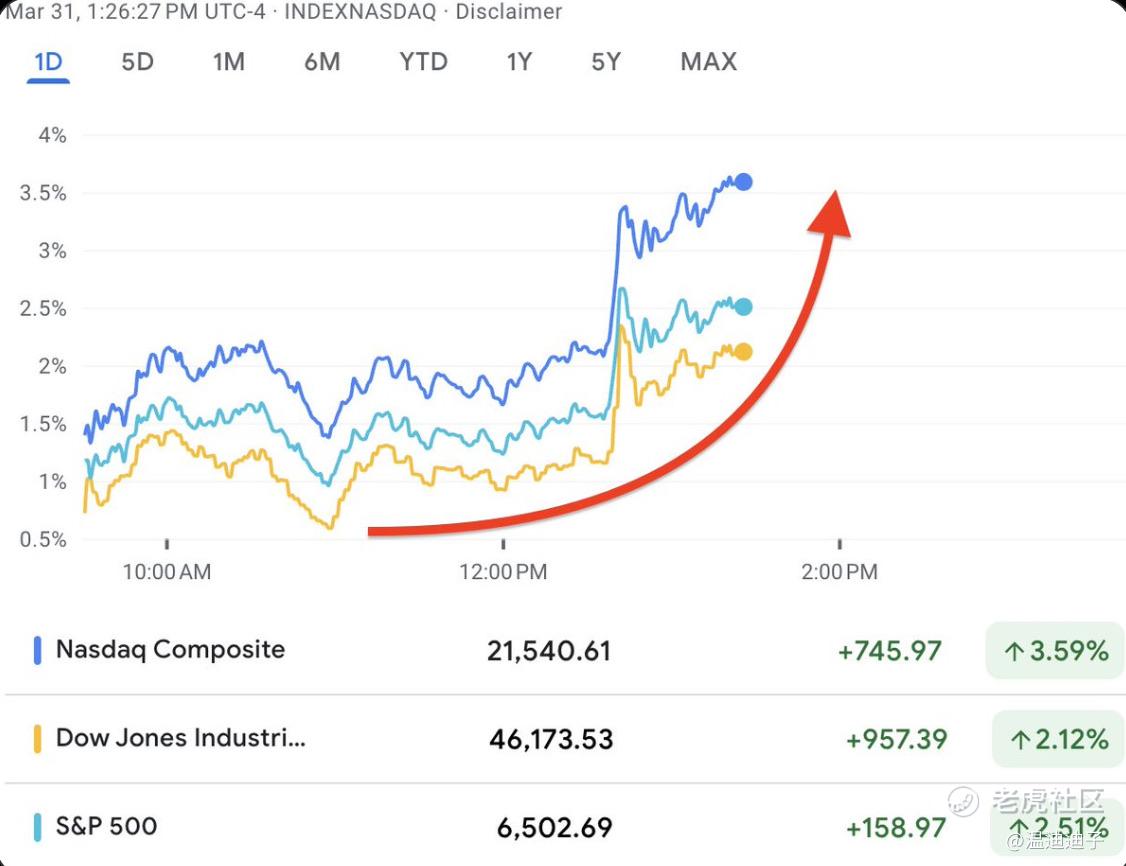
Task: Open the S&P 500 index row
Action: pos(106,826)
